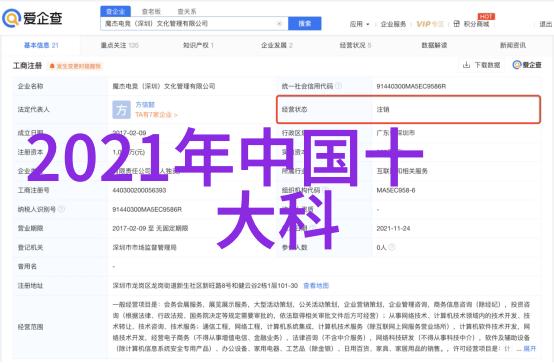Screen dimensions: 554x363
Task: Switch to the 查关系 search tab
Action: coord(187,12)
